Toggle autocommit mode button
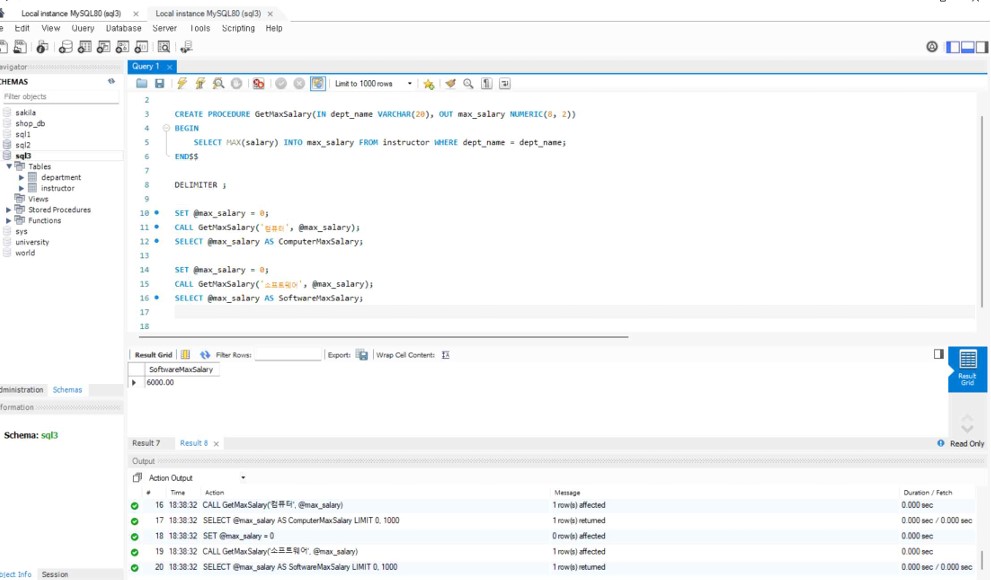 (317, 83)
